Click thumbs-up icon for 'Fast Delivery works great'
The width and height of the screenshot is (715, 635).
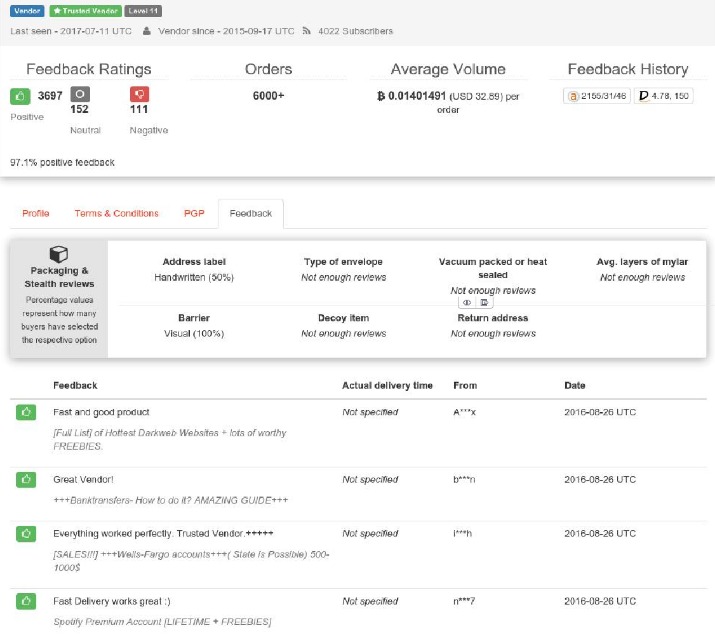point(26,601)
